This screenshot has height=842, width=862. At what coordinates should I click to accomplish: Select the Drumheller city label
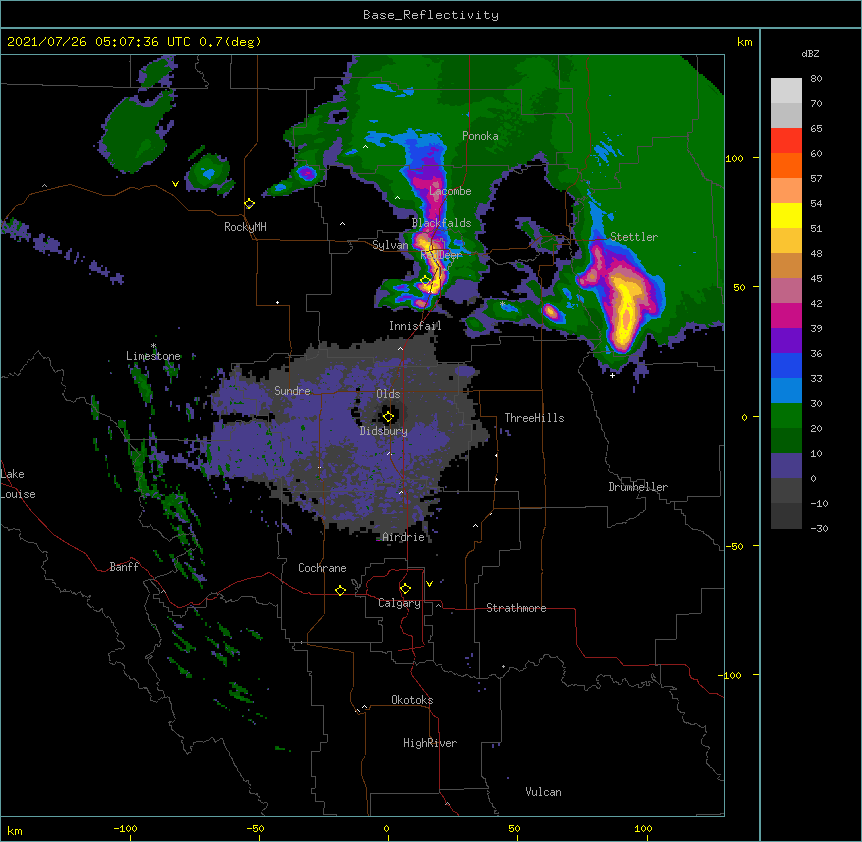638,487
